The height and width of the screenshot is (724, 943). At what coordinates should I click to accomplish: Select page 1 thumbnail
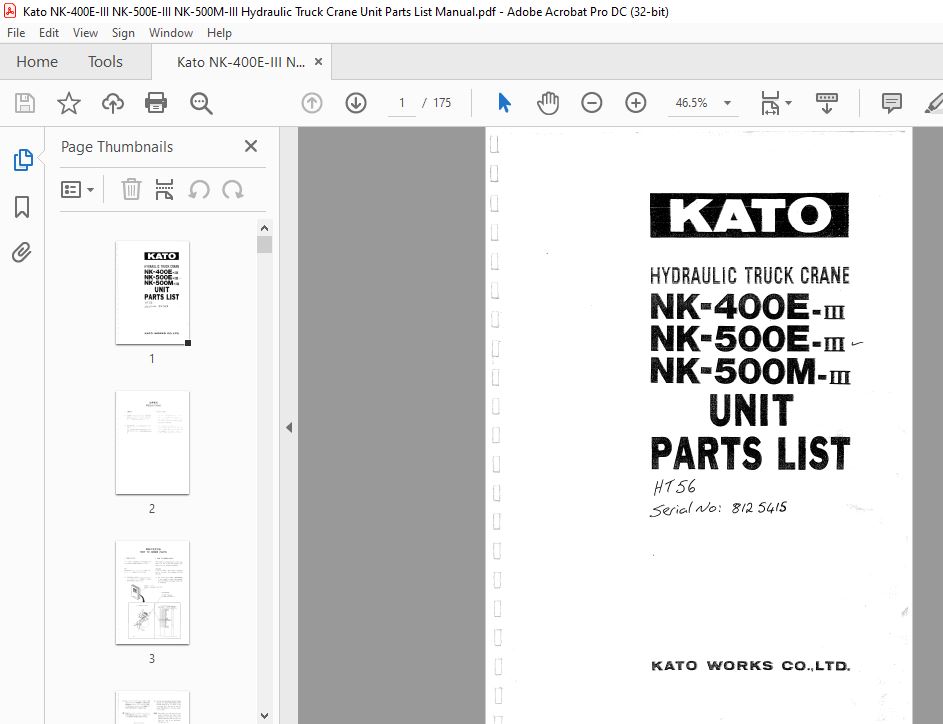coord(153,293)
